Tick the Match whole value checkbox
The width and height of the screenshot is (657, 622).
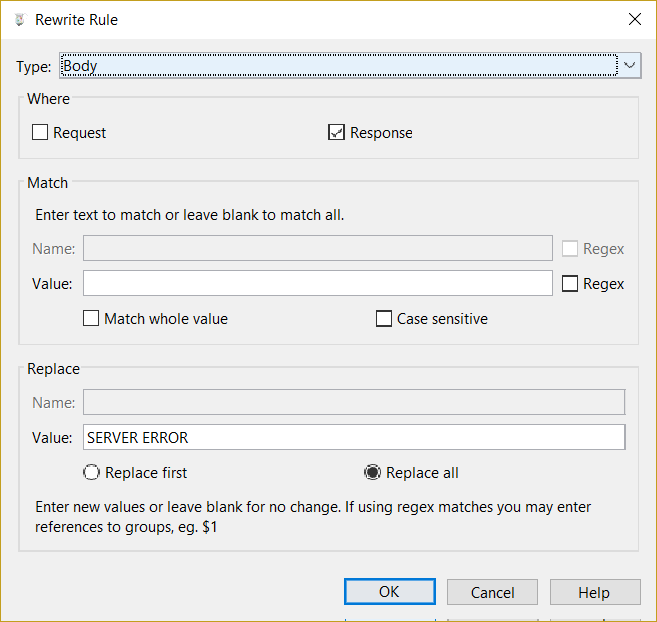(x=91, y=319)
